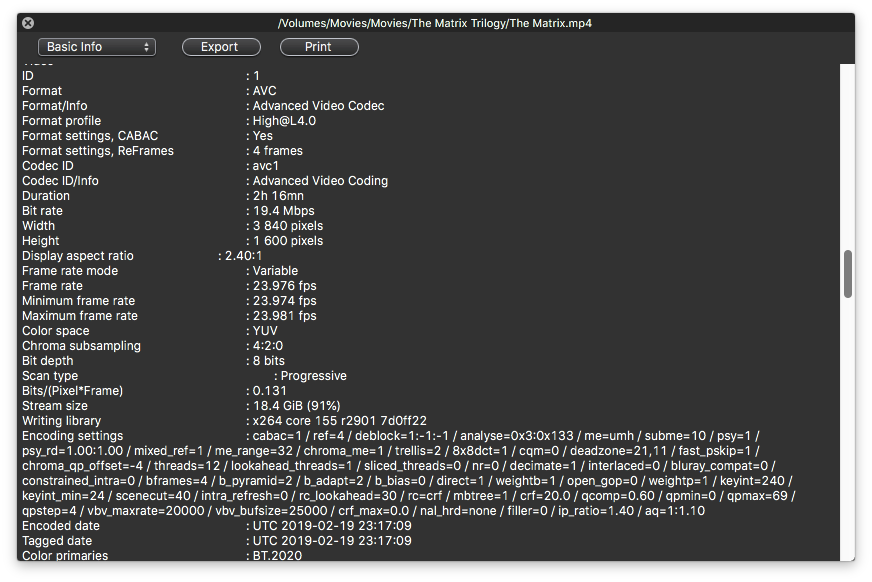
Task: Click the Encoding settings label
Action: [x=73, y=436]
